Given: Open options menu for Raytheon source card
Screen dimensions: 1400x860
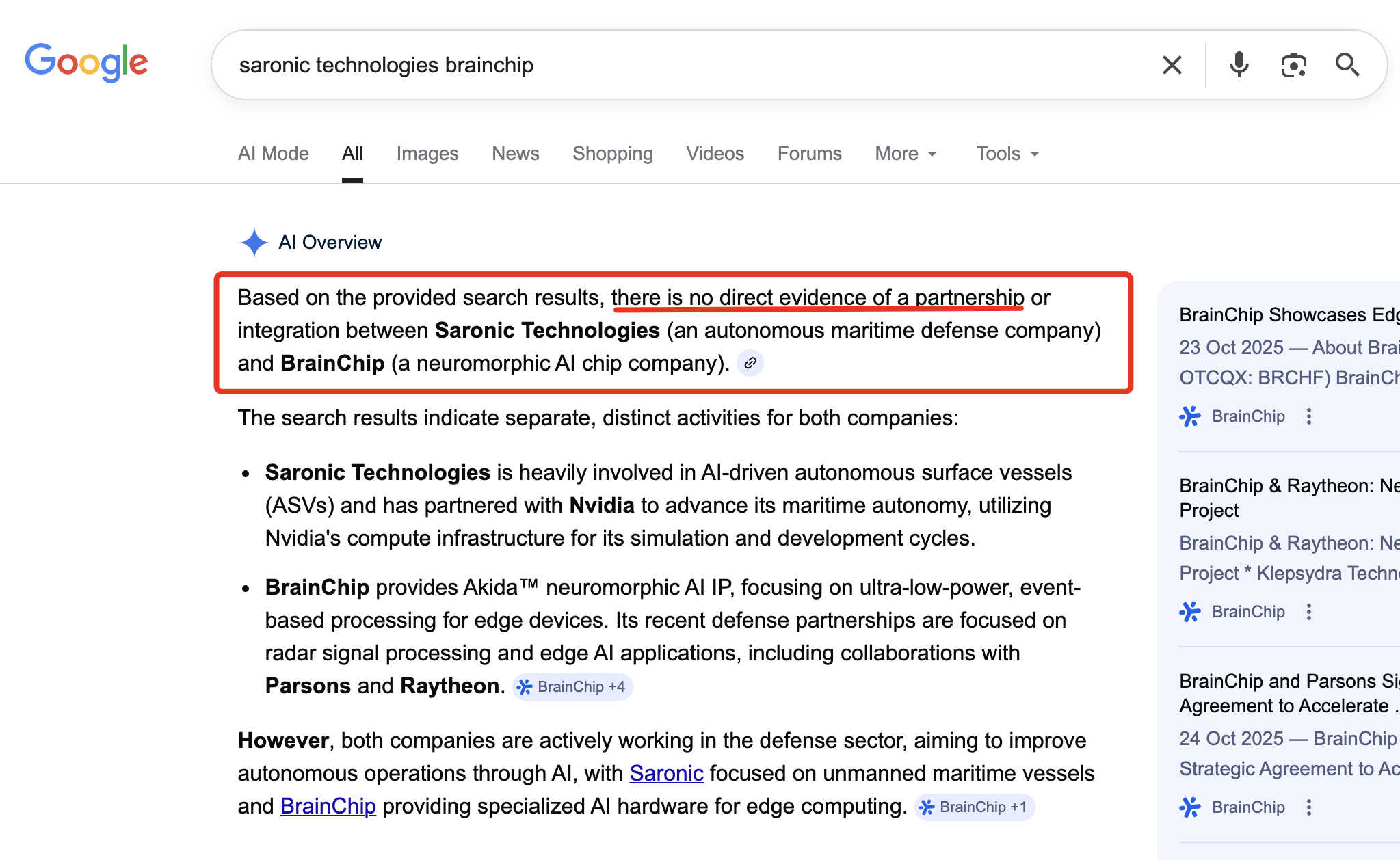Looking at the screenshot, I should click(x=1308, y=612).
